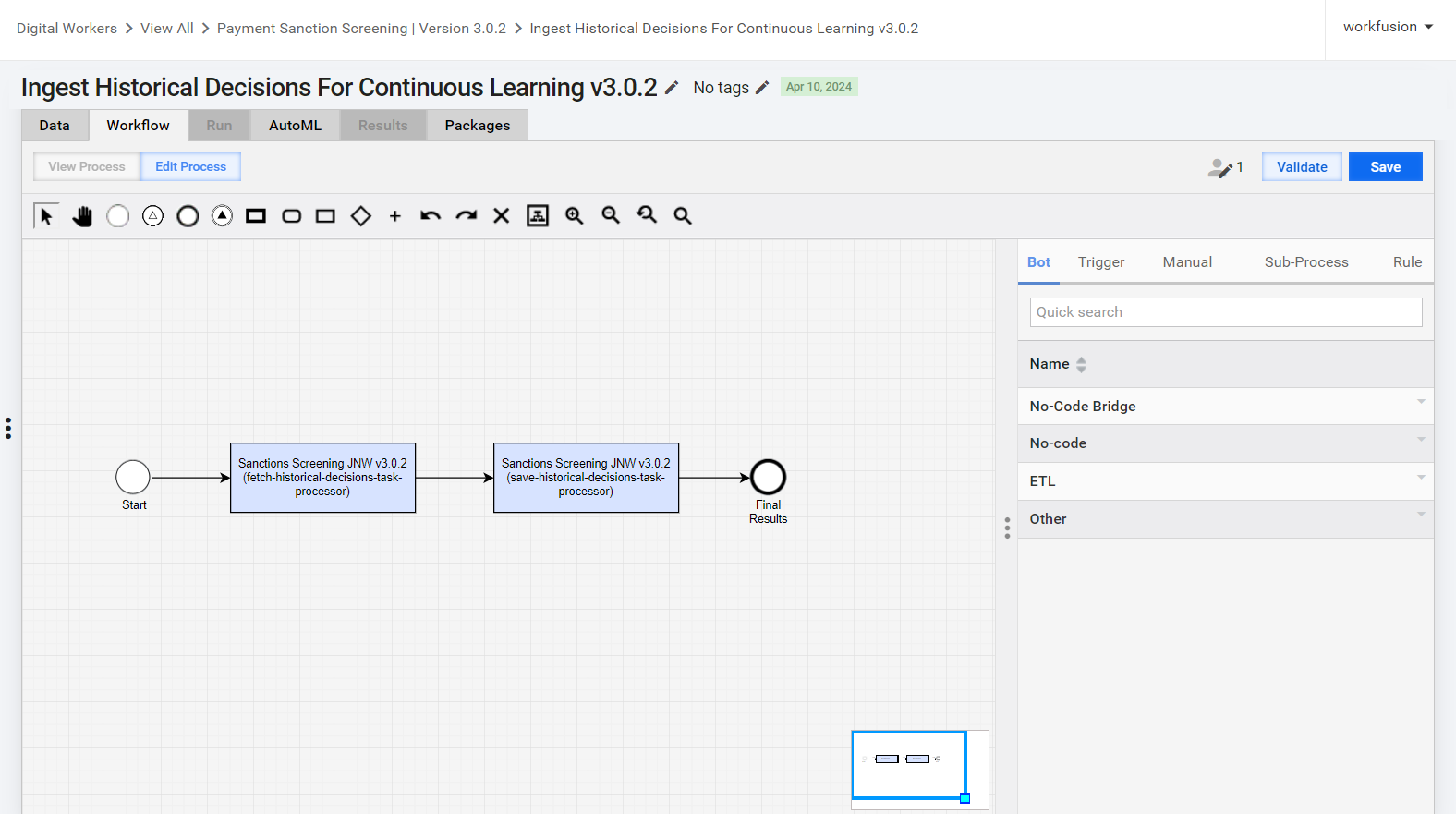Open the workfusion user dropdown
Screen dimensions: 1456x814
coord(1389,27)
